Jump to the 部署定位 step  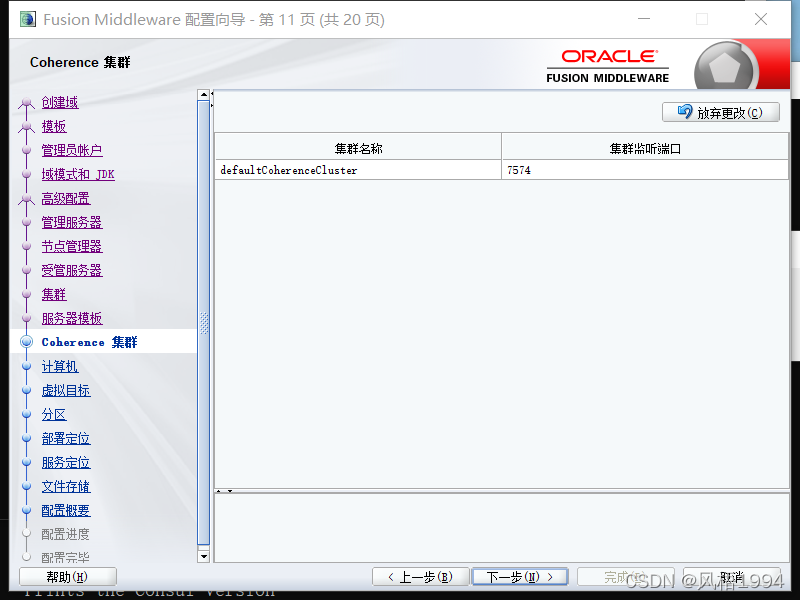pos(66,438)
